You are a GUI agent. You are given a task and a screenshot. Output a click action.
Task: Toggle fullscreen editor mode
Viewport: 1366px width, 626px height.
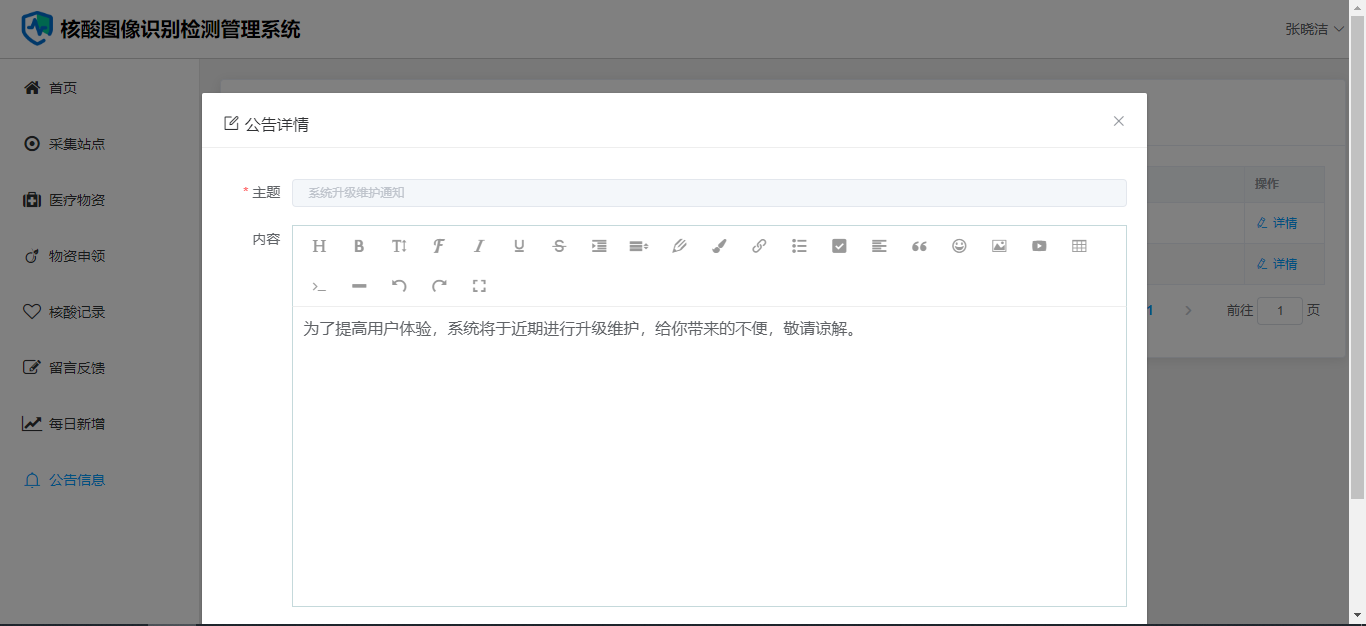479,286
